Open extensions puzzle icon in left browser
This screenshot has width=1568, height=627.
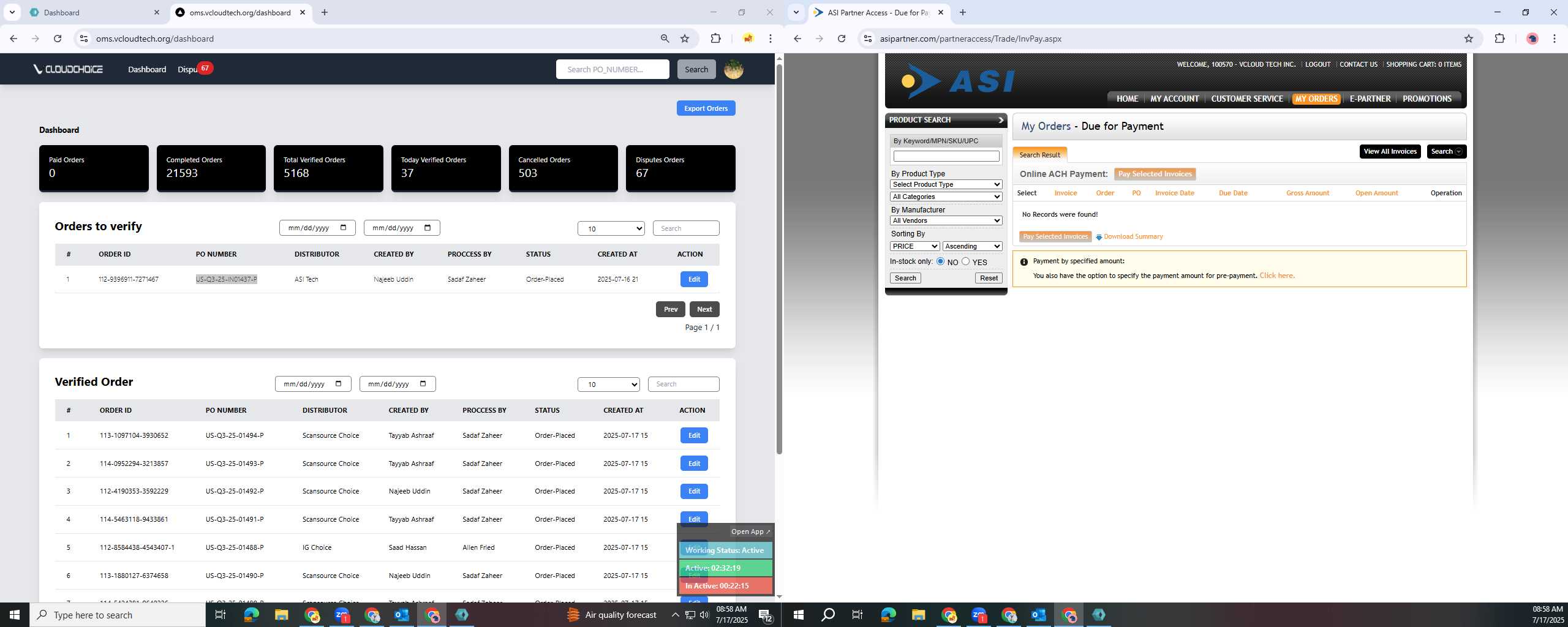(715, 39)
